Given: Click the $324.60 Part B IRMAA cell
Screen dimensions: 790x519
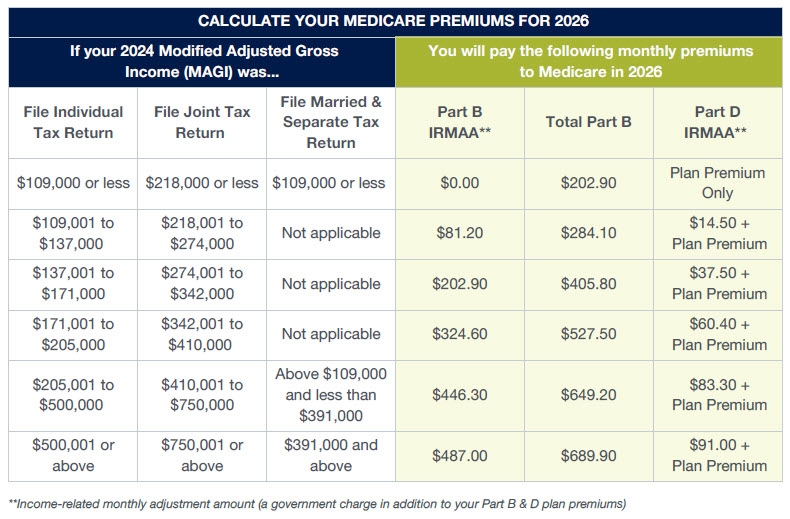Looking at the screenshot, I should [x=460, y=334].
